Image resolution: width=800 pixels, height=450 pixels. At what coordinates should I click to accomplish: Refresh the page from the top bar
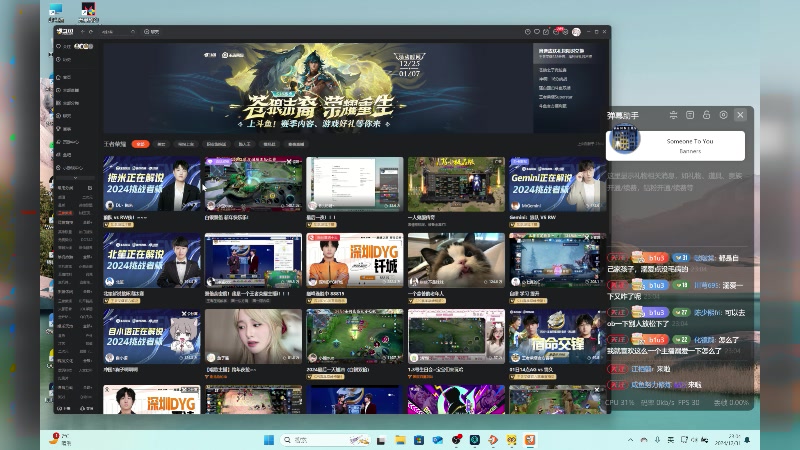coord(91,32)
